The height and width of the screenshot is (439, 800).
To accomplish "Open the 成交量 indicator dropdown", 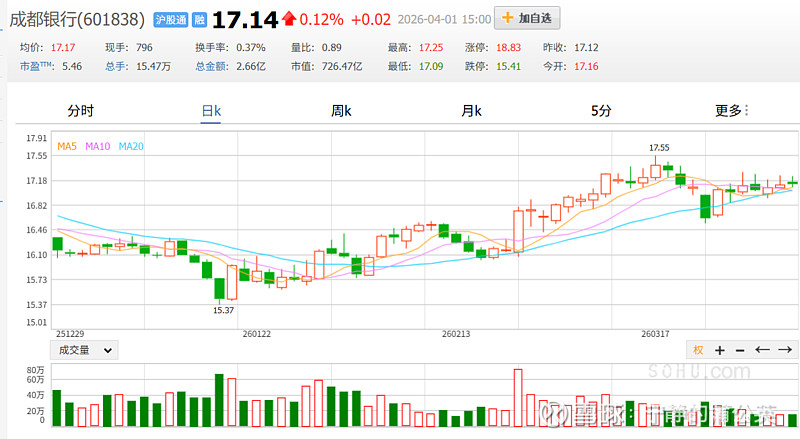I will tap(84, 350).
